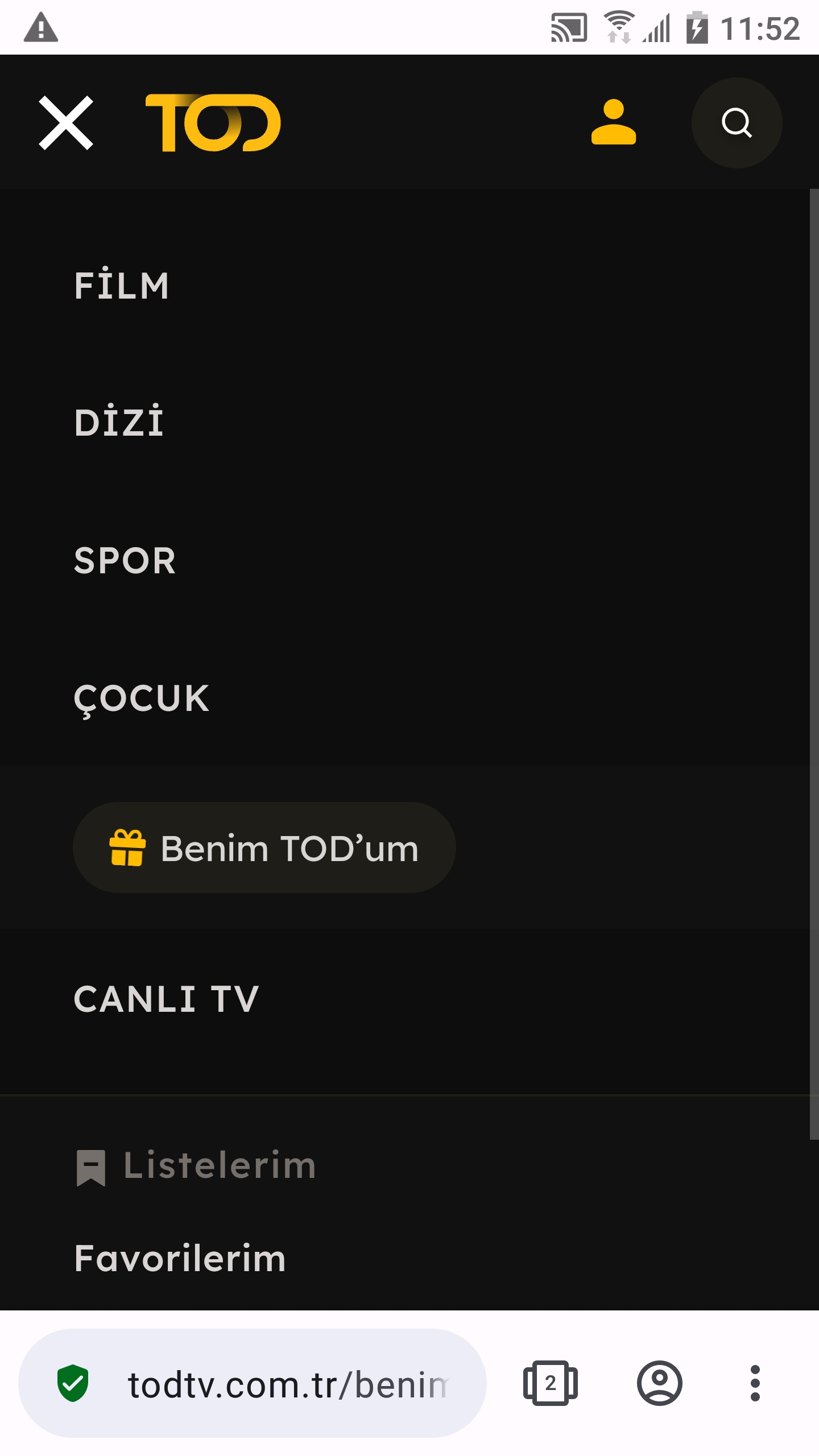Open the SPOR category
This screenshot has height=1456, width=819.
tap(125, 561)
